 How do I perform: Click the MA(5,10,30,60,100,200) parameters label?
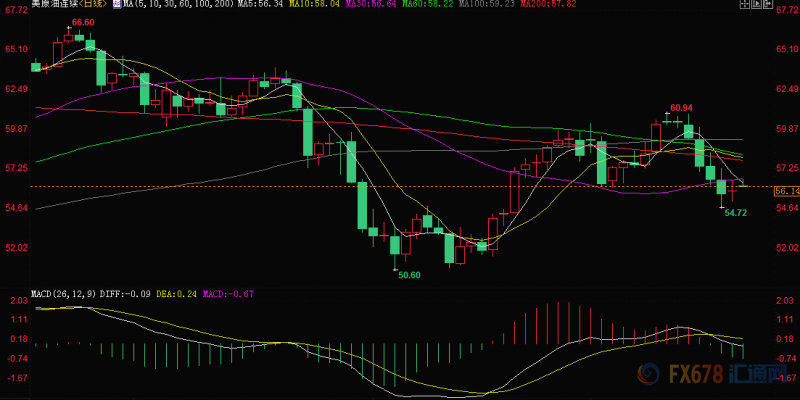178,4
